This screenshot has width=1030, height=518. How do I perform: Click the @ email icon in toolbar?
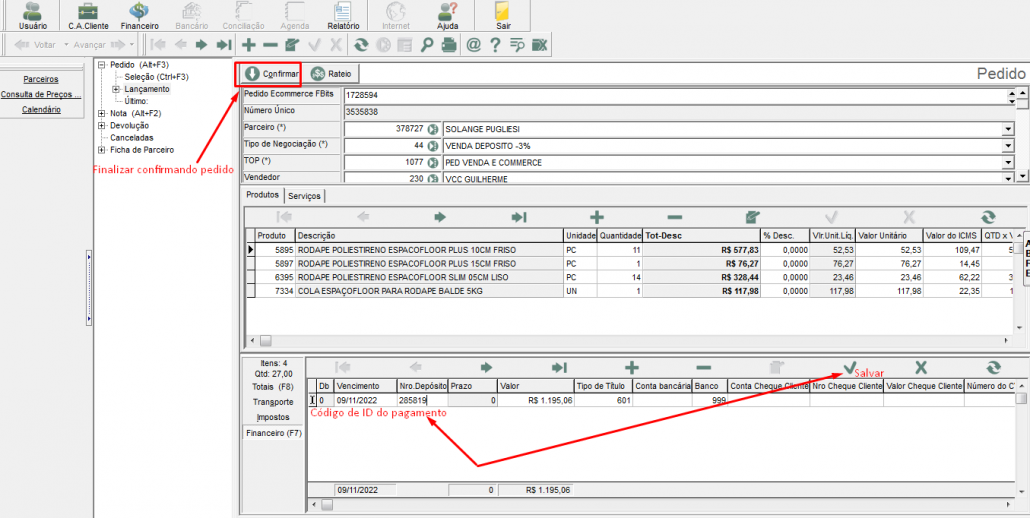click(x=473, y=44)
